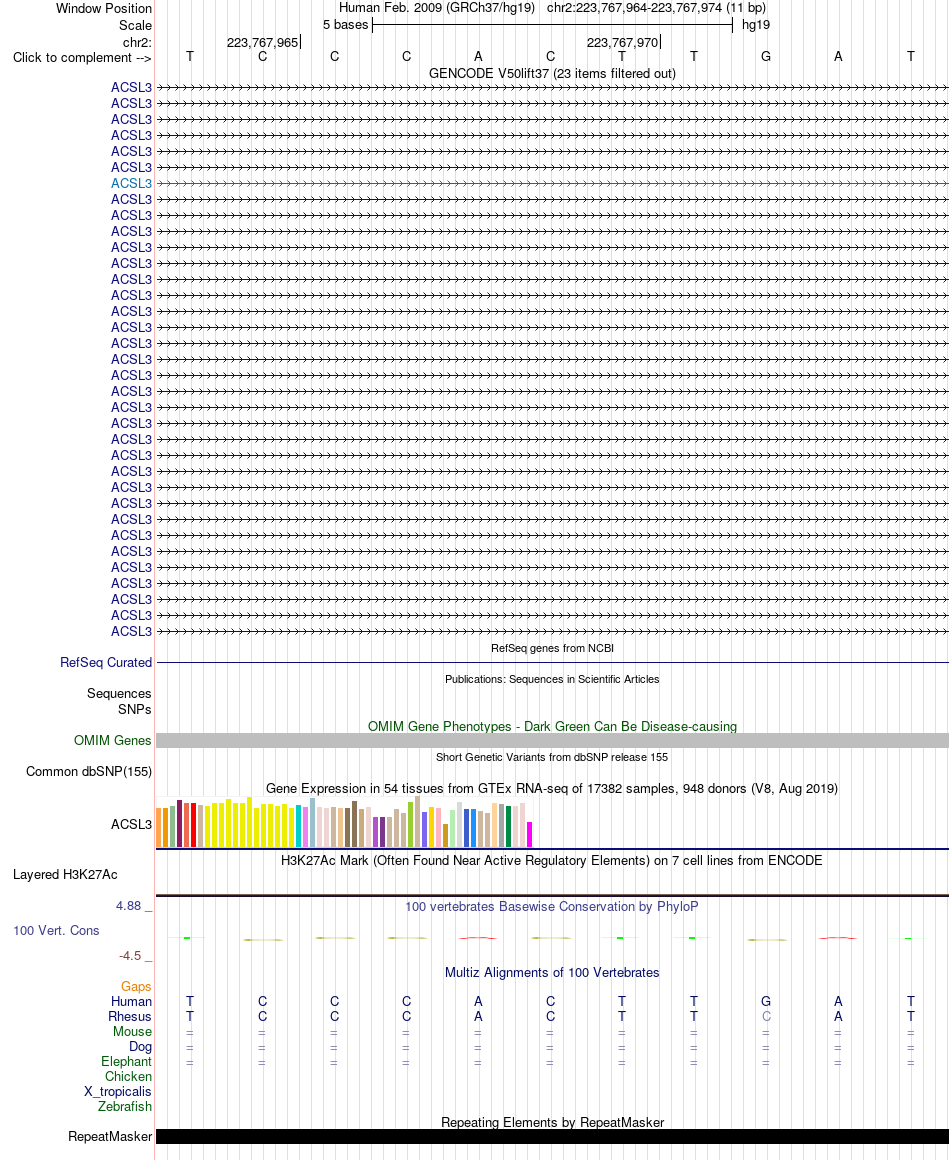Open 'Repeating Elements by RepeatMasker' title

tap(552, 1122)
